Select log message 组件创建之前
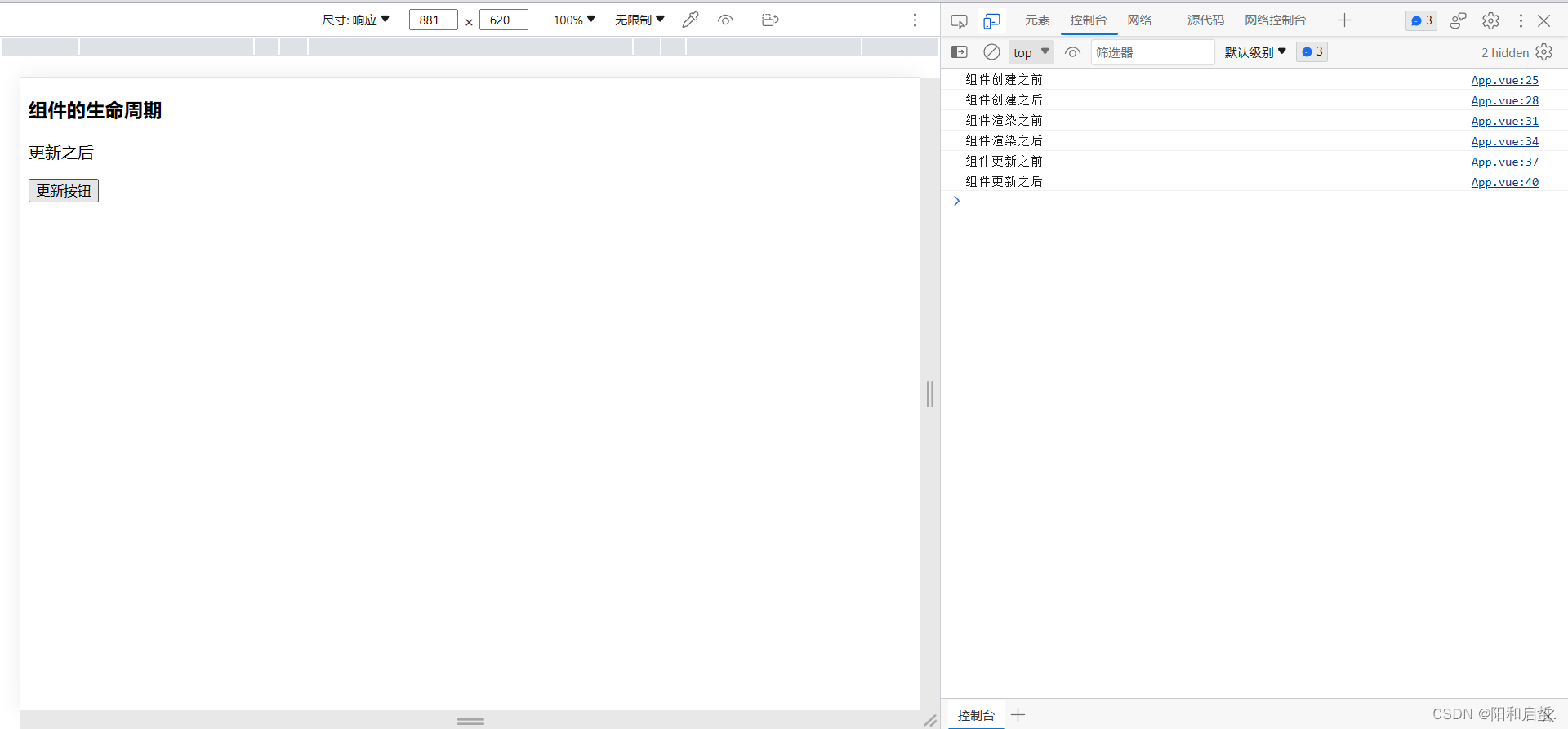The height and width of the screenshot is (729, 1568). [1004, 79]
